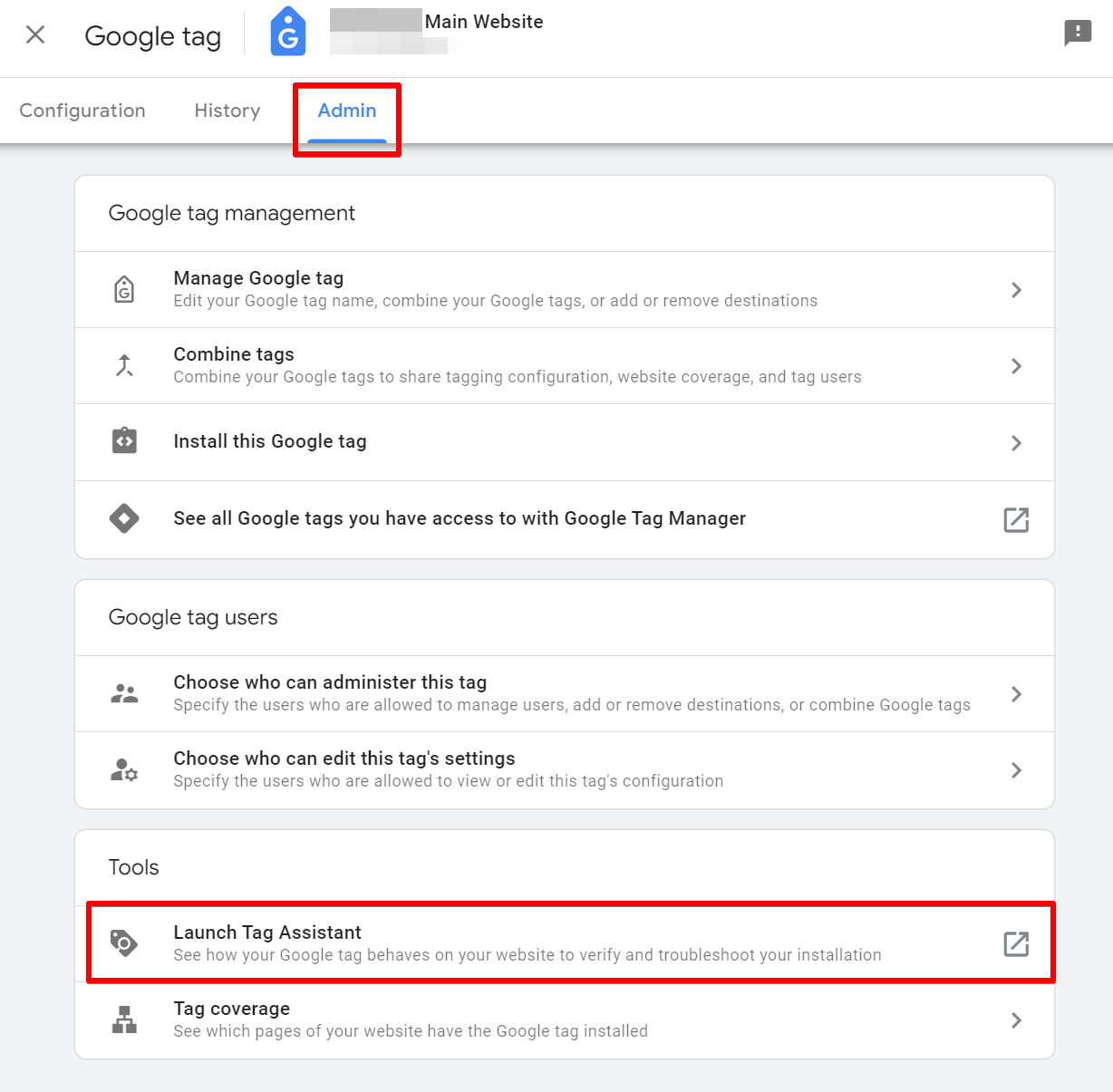Open the feedback icon in the top bar
Screen dimensions: 1113x1092
tap(1077, 33)
